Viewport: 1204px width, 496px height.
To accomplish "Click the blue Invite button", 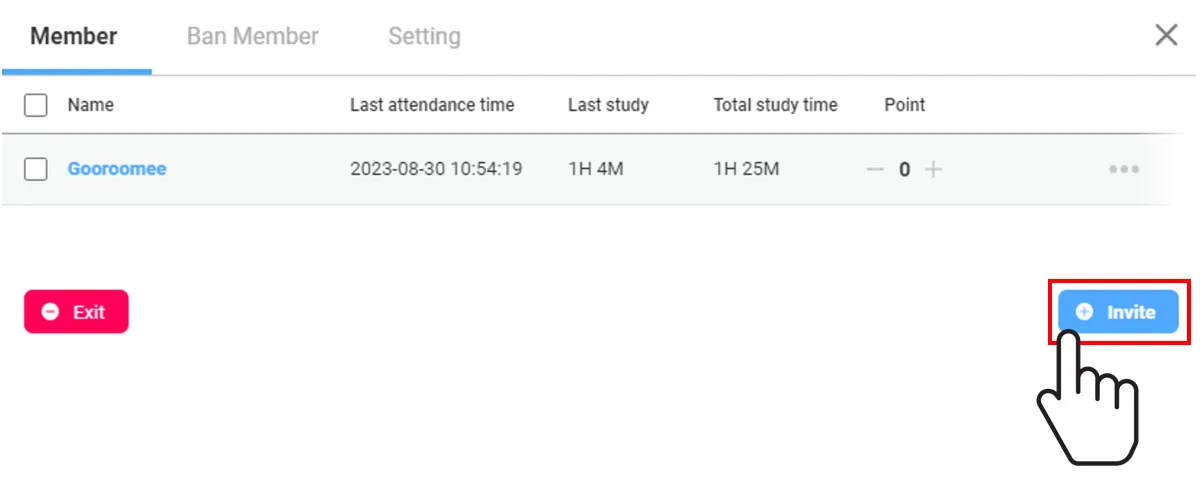I will (x=1118, y=312).
